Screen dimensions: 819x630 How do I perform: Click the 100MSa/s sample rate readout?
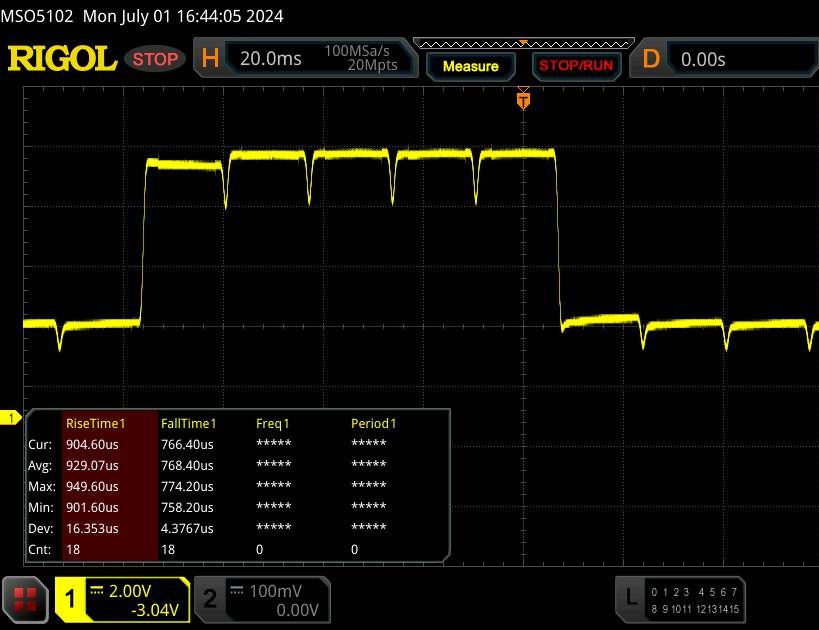pyautogui.click(x=357, y=51)
